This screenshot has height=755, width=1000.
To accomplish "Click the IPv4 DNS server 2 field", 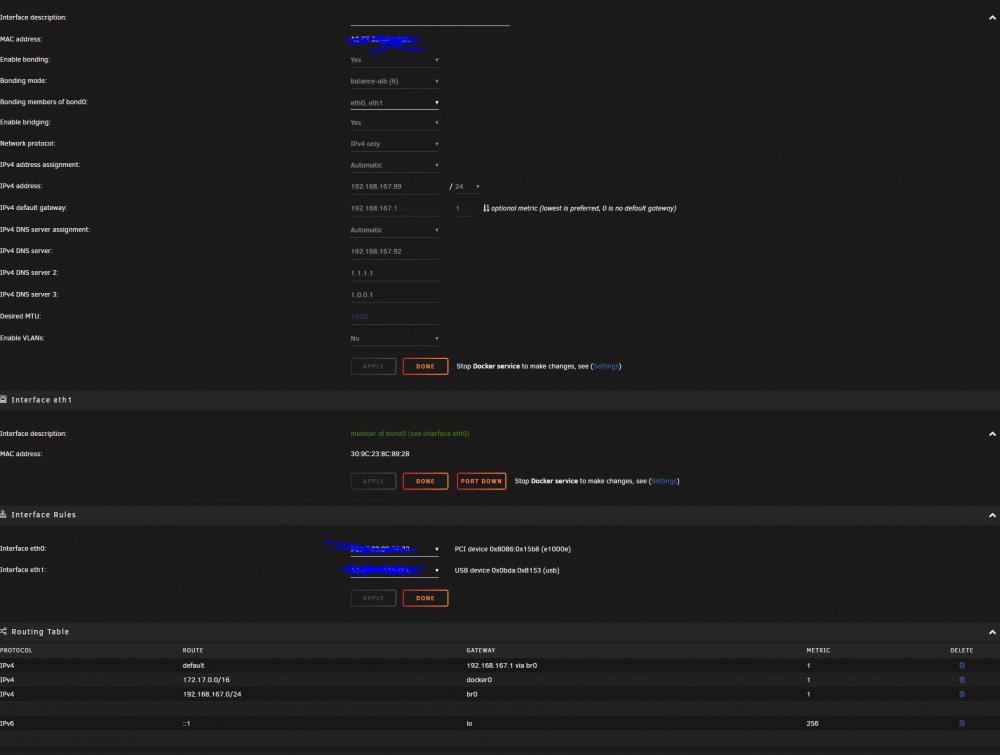I will (x=394, y=273).
